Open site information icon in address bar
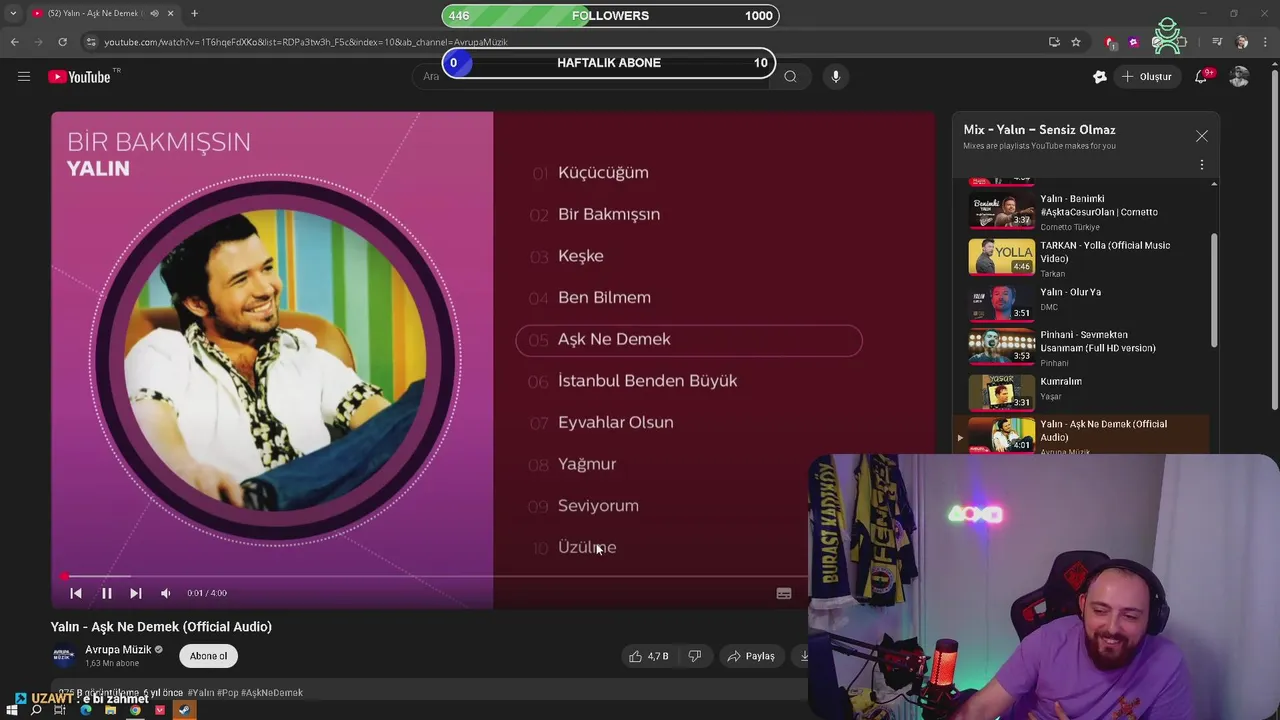The height and width of the screenshot is (720, 1280). coord(91,42)
